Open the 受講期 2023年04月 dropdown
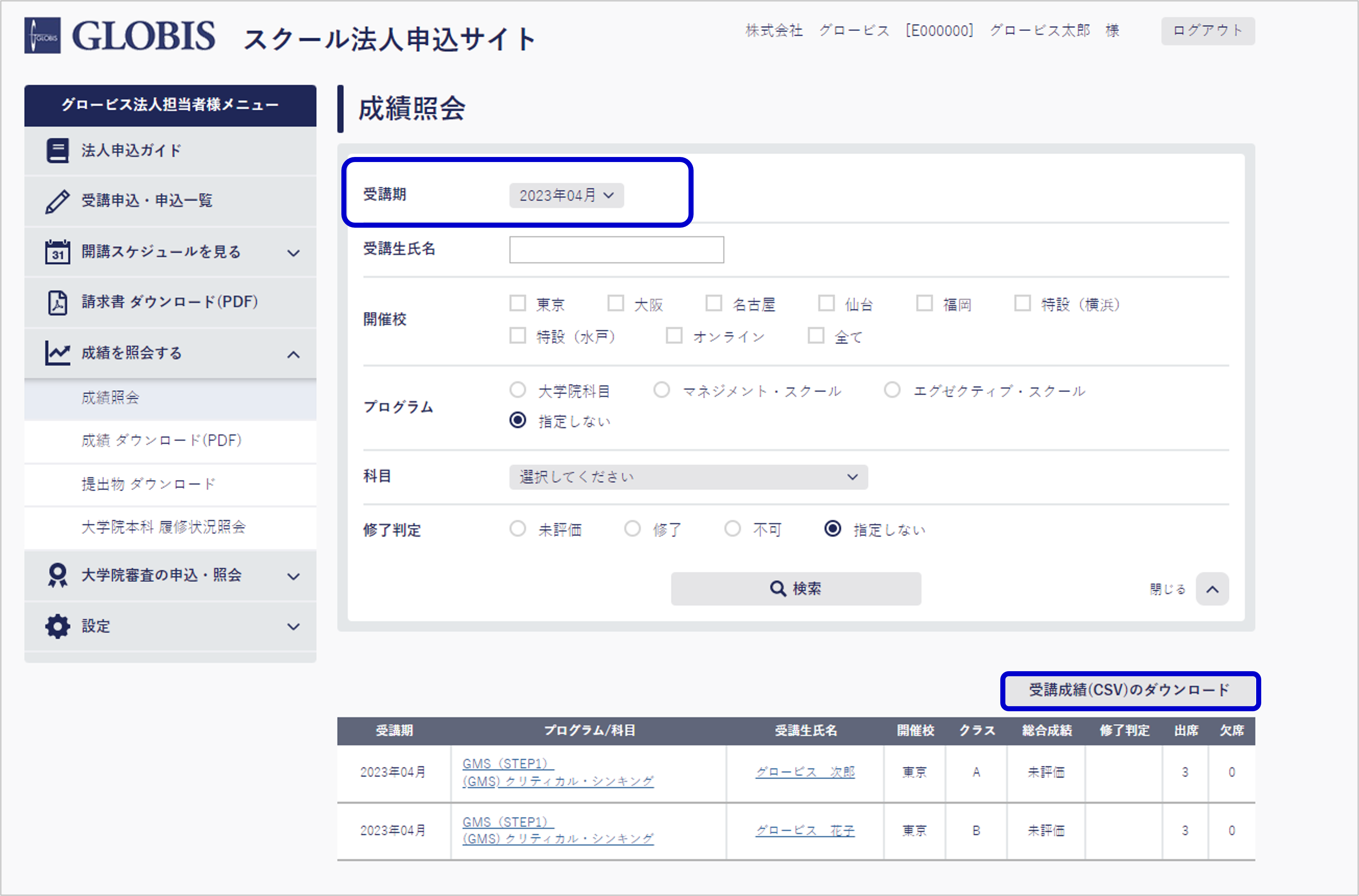1359x896 pixels. [x=566, y=196]
